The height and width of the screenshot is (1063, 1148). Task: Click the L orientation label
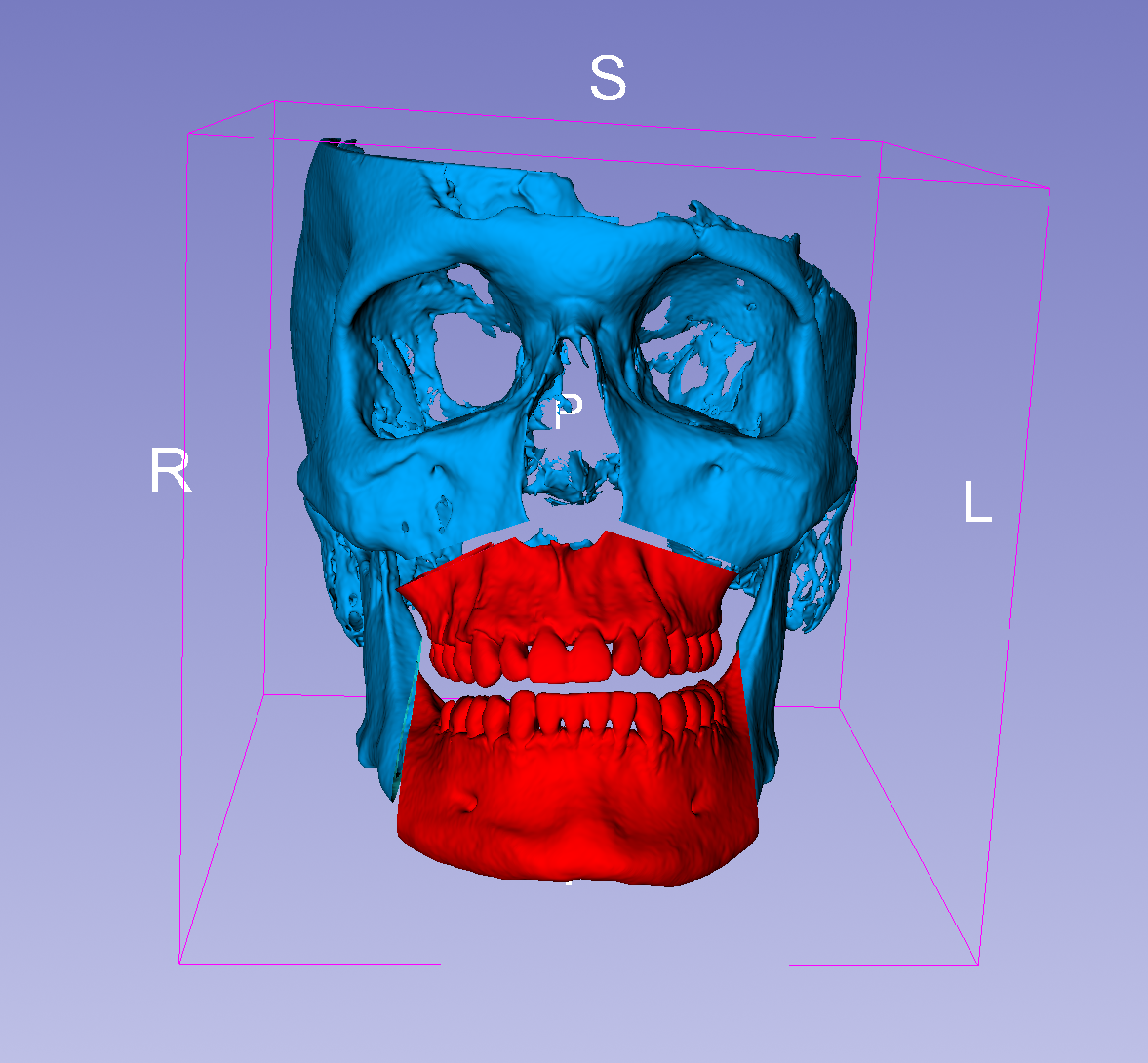pos(976,503)
